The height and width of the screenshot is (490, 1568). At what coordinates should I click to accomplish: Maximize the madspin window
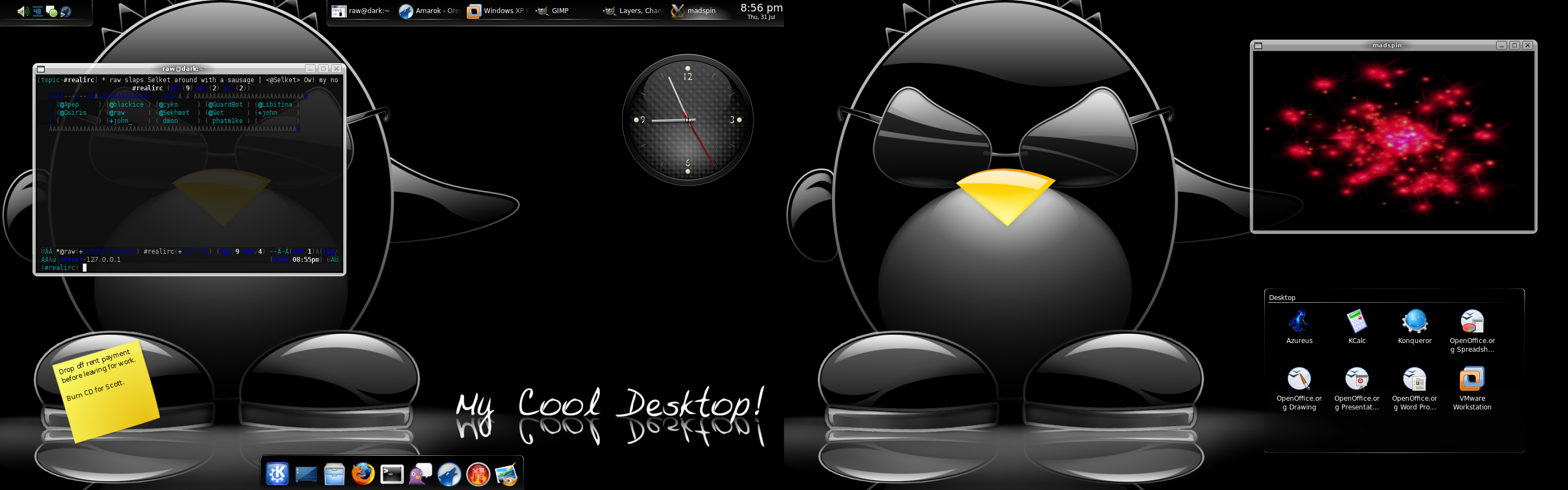[1515, 46]
